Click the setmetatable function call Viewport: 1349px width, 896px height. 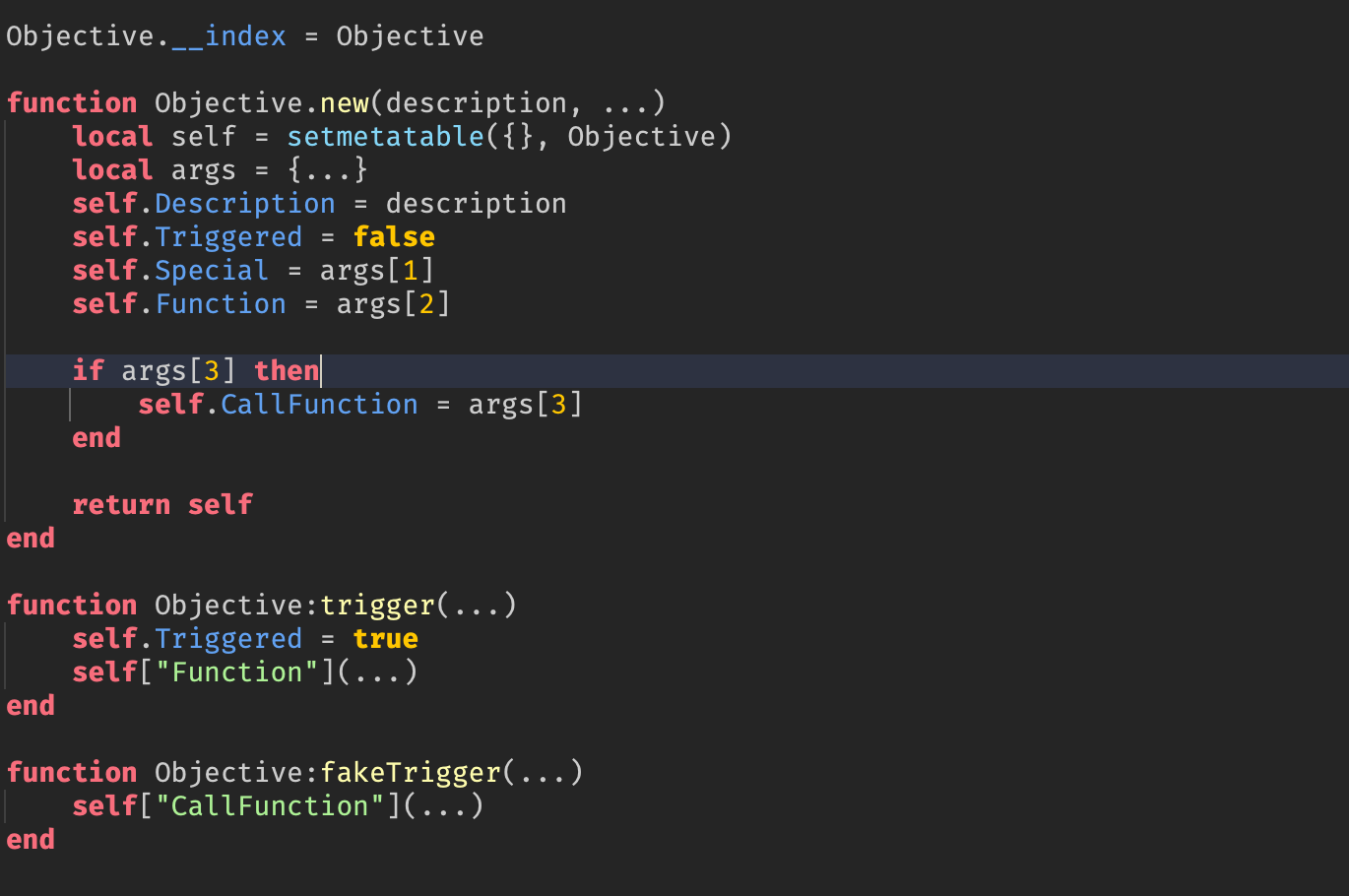point(385,136)
